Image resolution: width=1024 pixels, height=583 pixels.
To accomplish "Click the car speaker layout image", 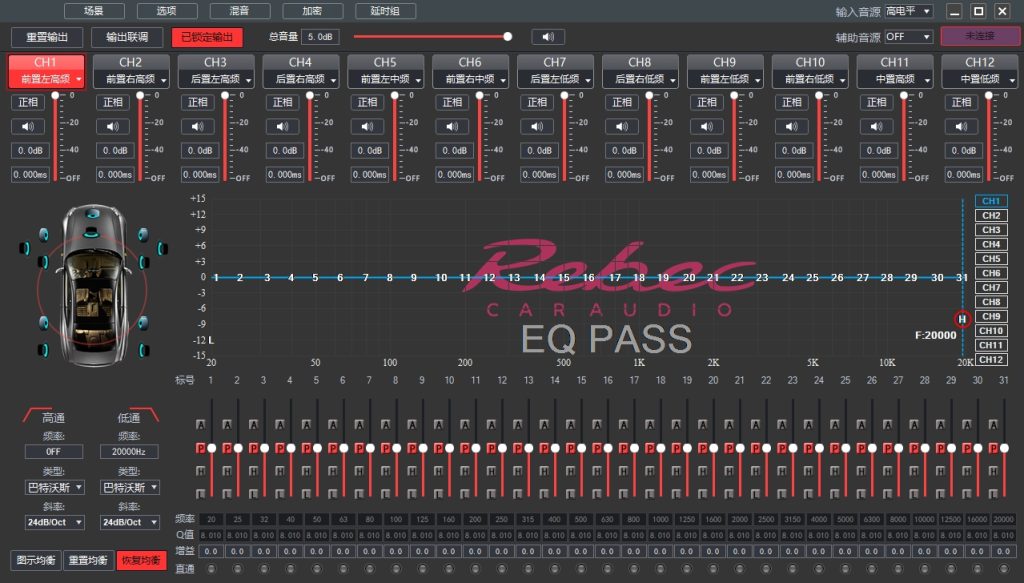I will pyautogui.click(x=93, y=285).
